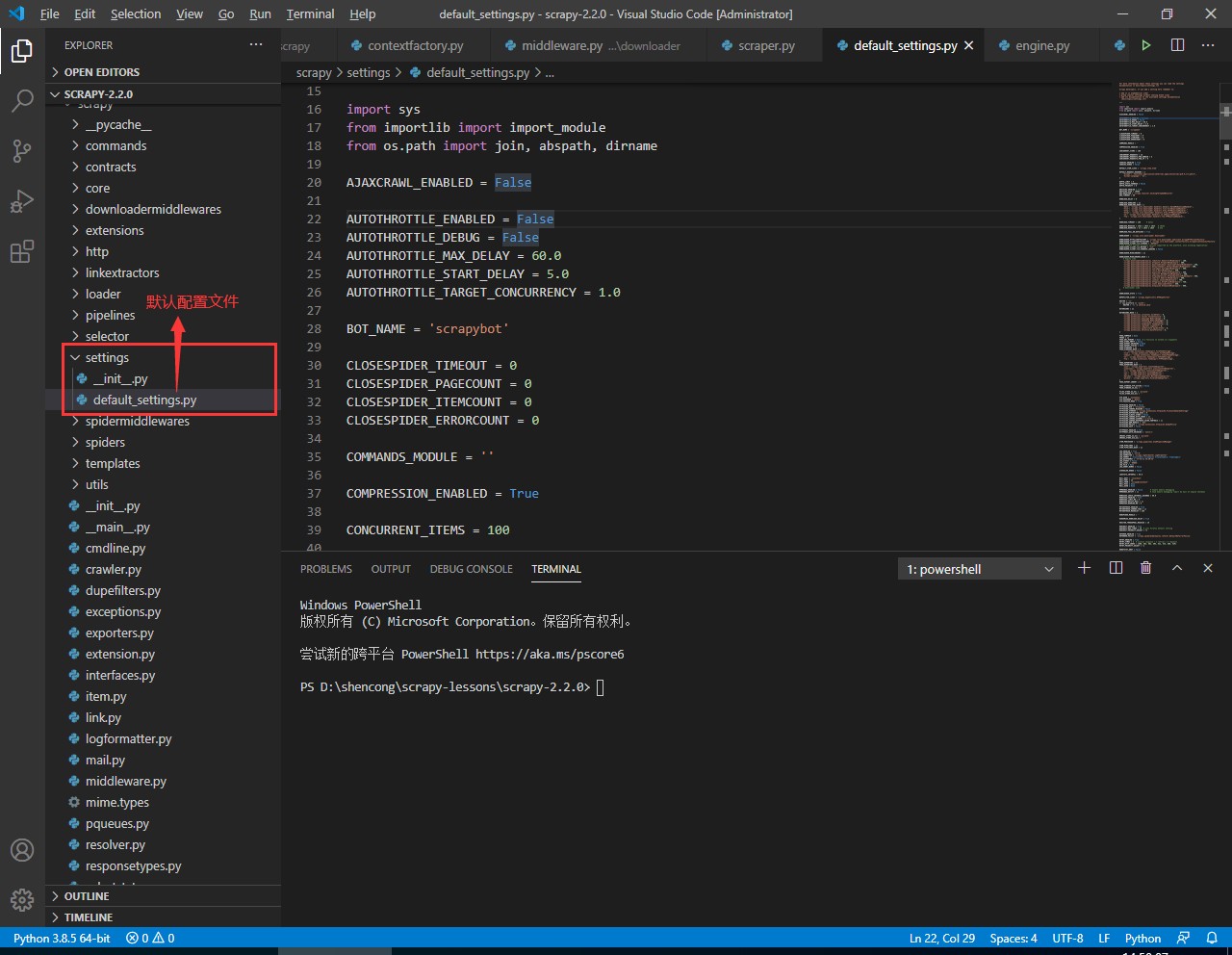Expand the downloadermiddlewares folder
The width and height of the screenshot is (1232, 955).
(x=153, y=209)
